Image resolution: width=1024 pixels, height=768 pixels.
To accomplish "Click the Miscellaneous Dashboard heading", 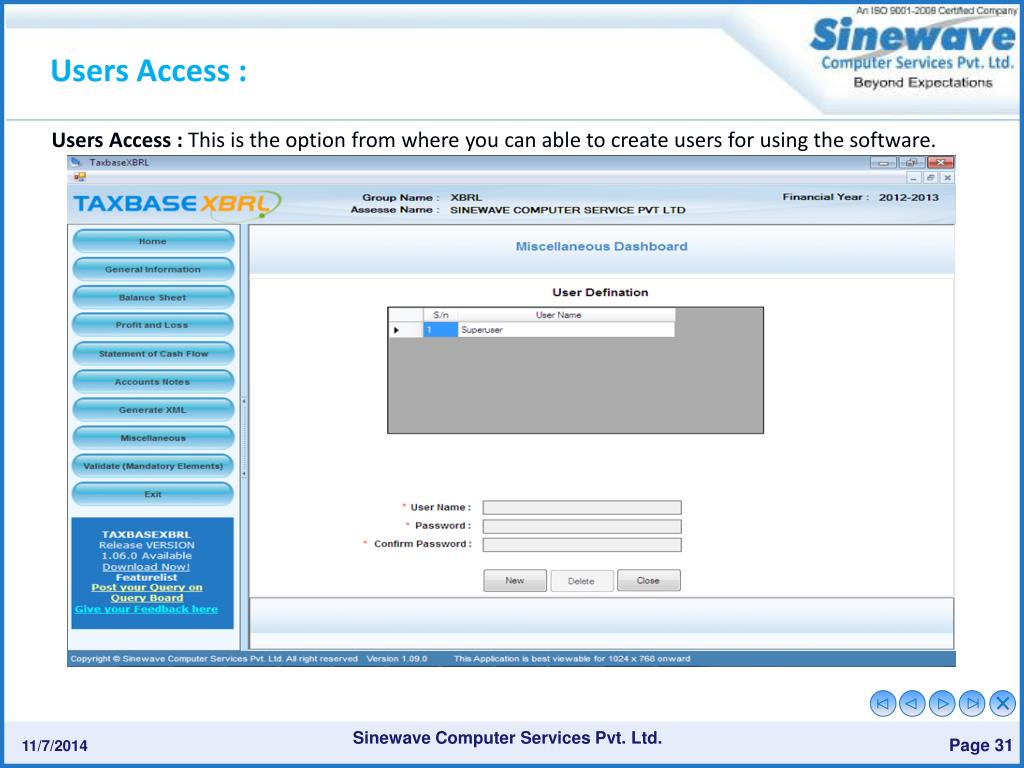I will tap(601, 246).
